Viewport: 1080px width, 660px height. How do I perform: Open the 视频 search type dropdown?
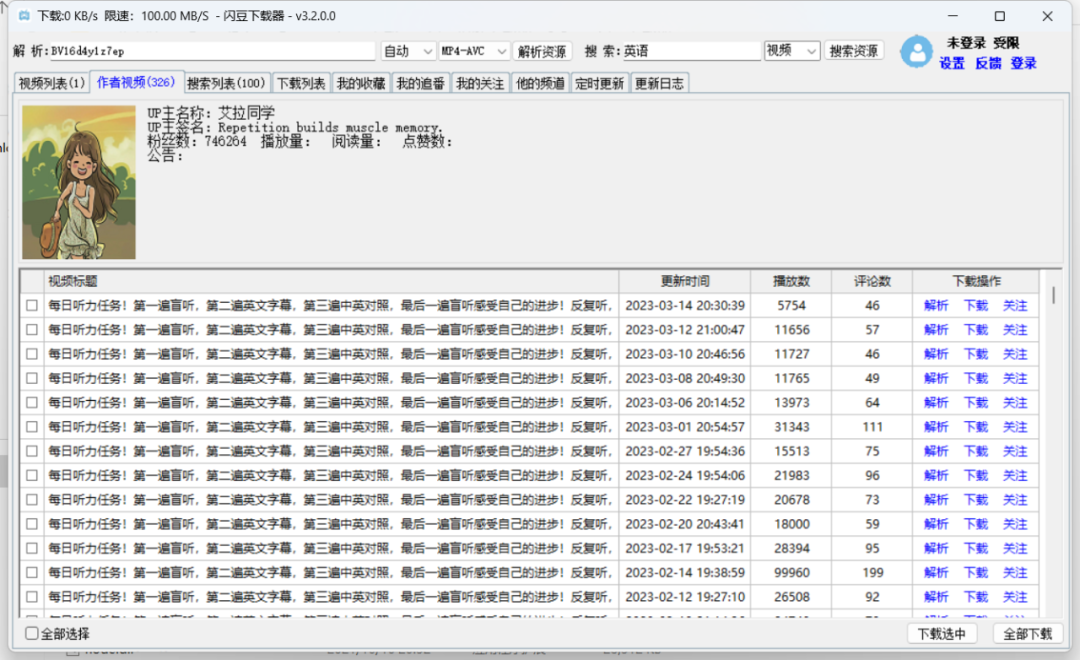pos(791,49)
